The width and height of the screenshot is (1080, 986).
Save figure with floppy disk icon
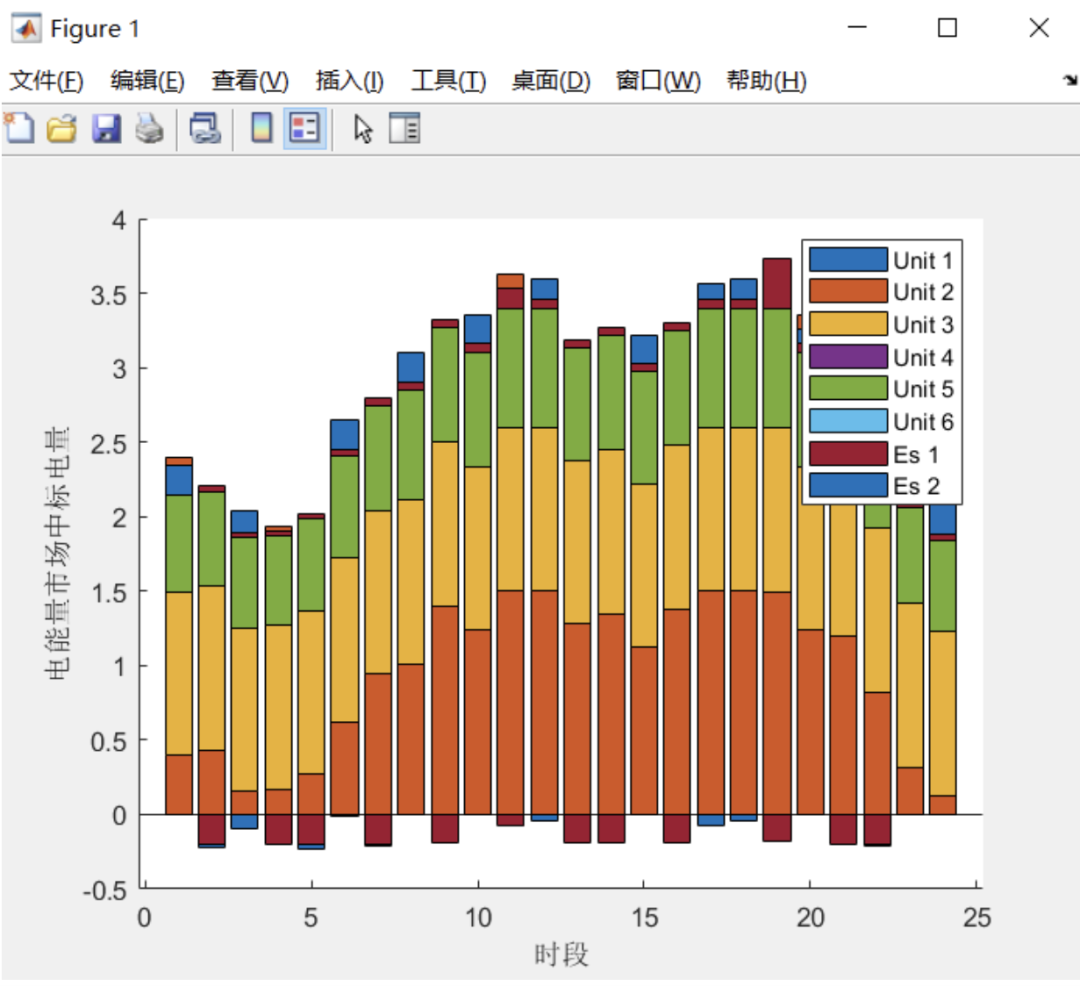point(106,128)
